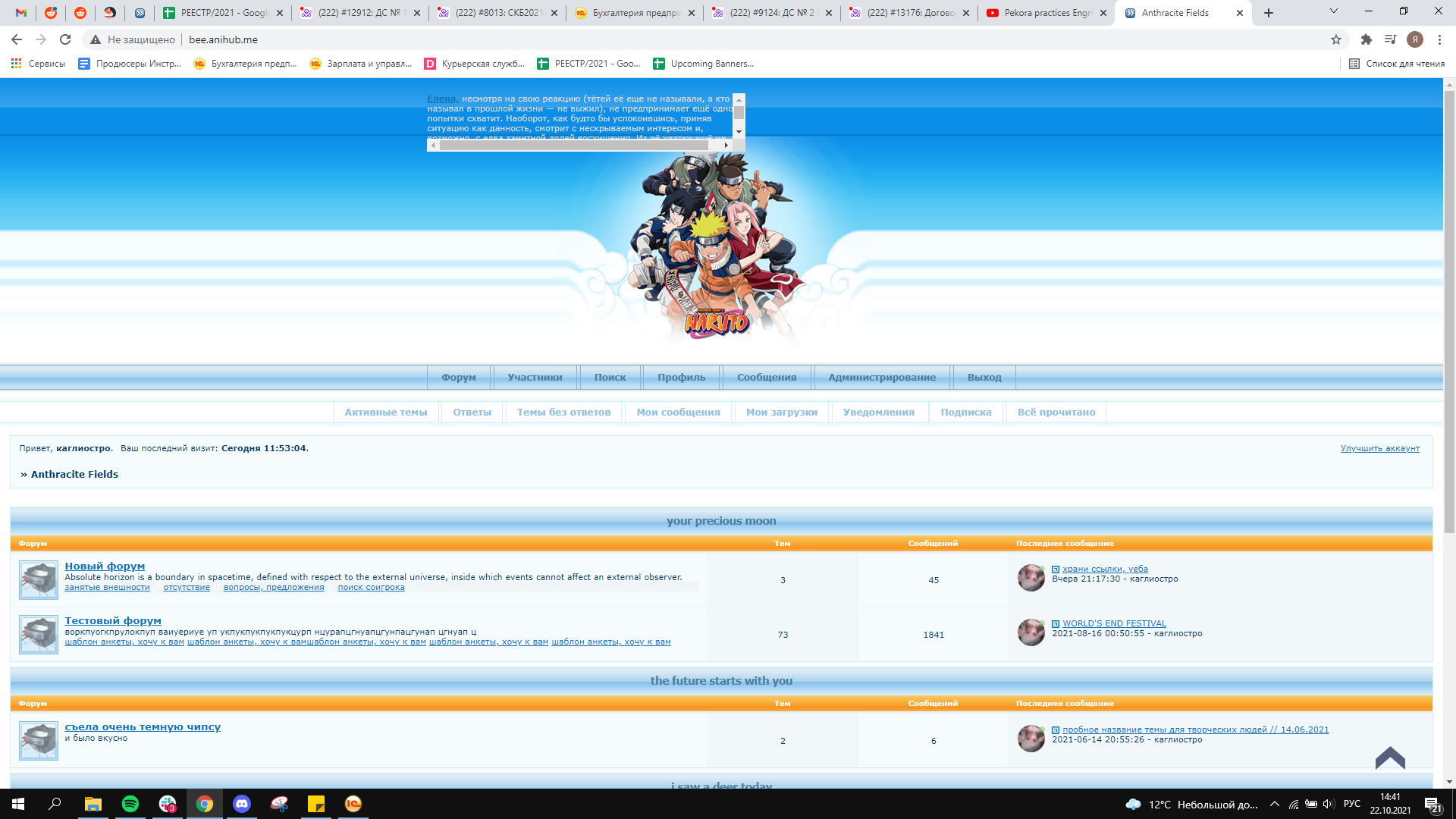Image resolution: width=1456 pixels, height=819 pixels.
Task: Click avatar beside WORLD'S END FESTIVAL post
Action: pyautogui.click(x=1031, y=632)
